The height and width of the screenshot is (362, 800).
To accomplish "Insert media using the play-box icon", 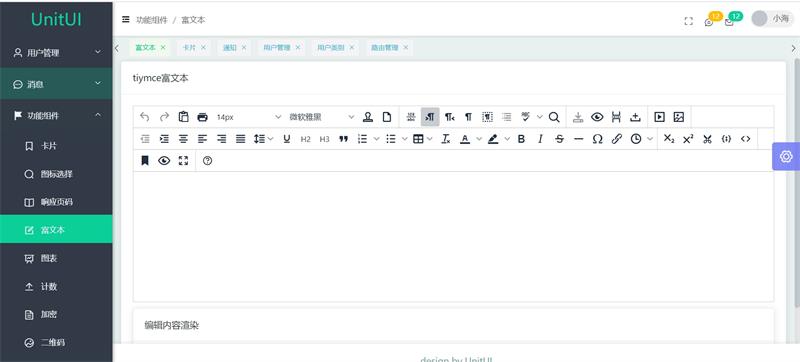I will 659,117.
